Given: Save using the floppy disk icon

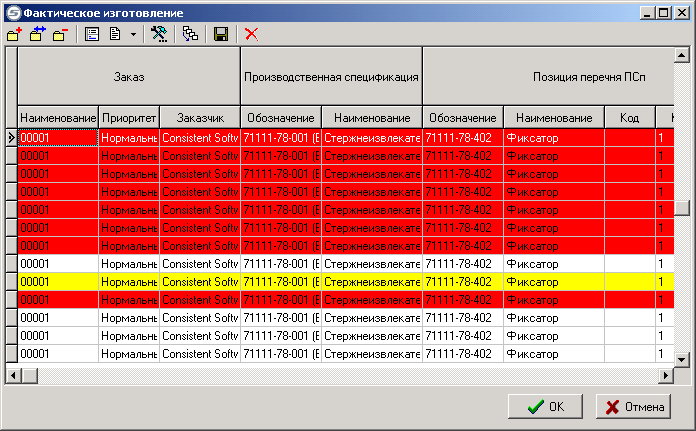Looking at the screenshot, I should tap(221, 34).
